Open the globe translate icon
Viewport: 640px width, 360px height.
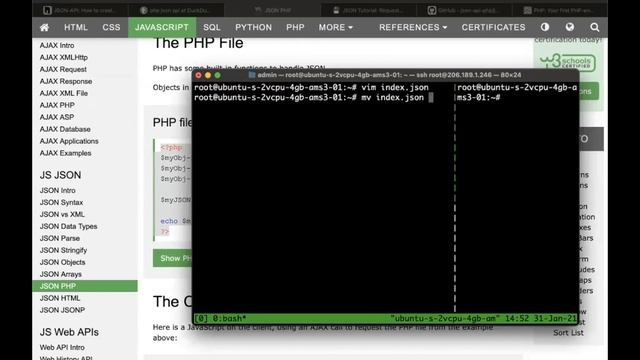coord(570,27)
